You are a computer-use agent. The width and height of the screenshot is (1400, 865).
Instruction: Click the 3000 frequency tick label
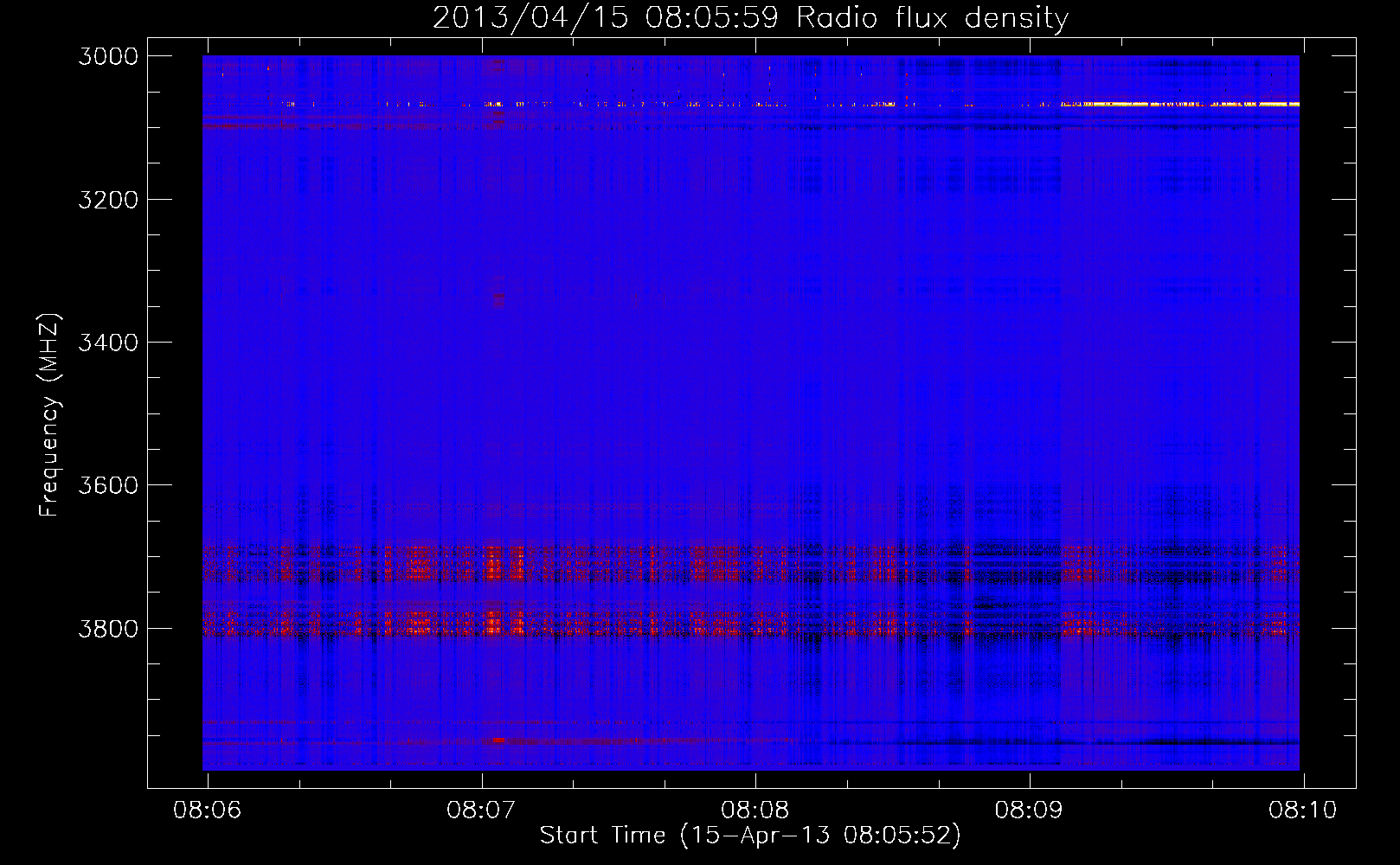pos(108,56)
